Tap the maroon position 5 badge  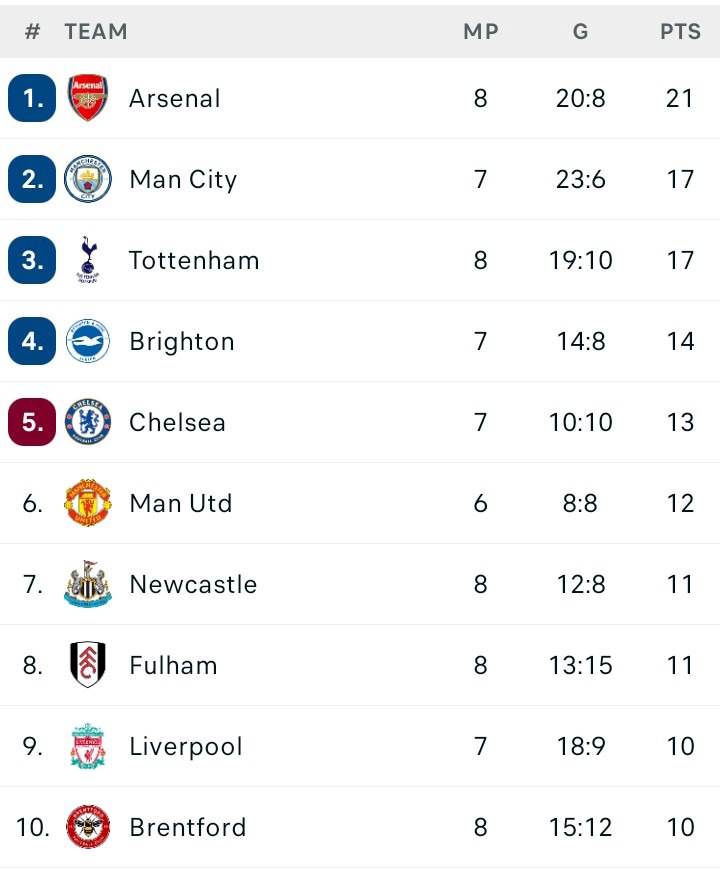(x=32, y=422)
